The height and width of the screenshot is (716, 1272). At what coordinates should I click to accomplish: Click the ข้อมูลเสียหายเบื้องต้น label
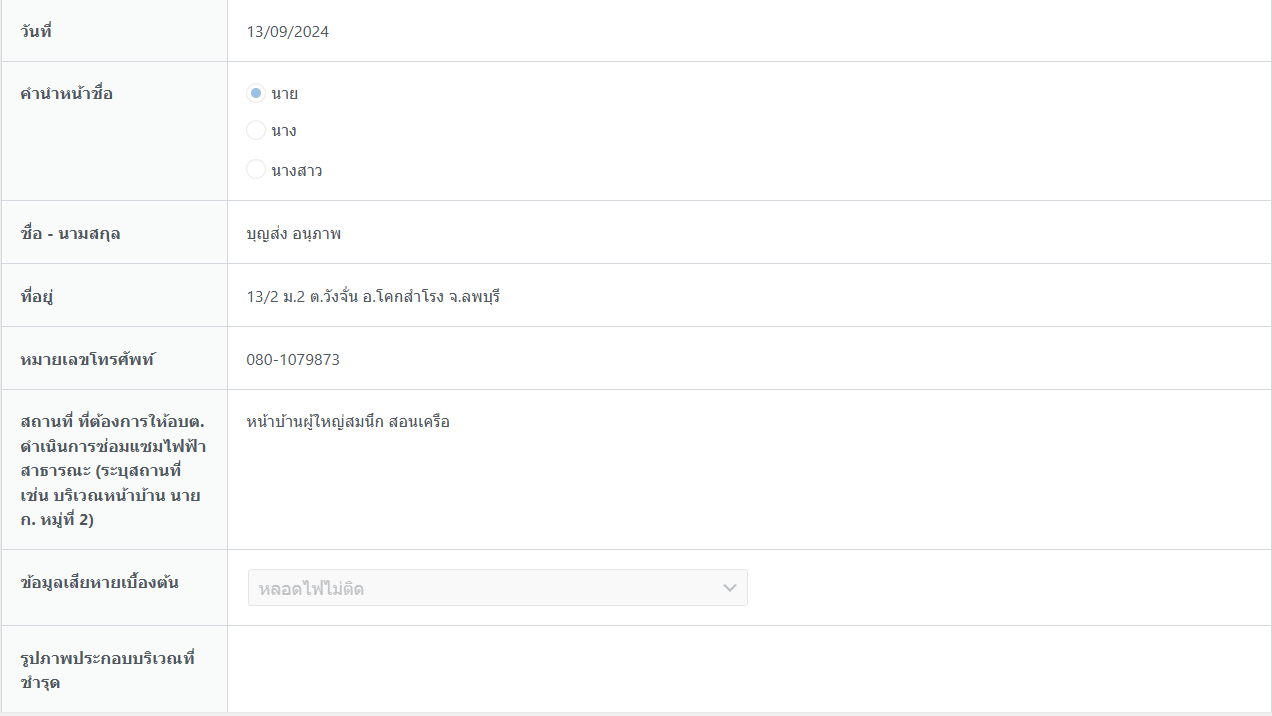pos(99,582)
